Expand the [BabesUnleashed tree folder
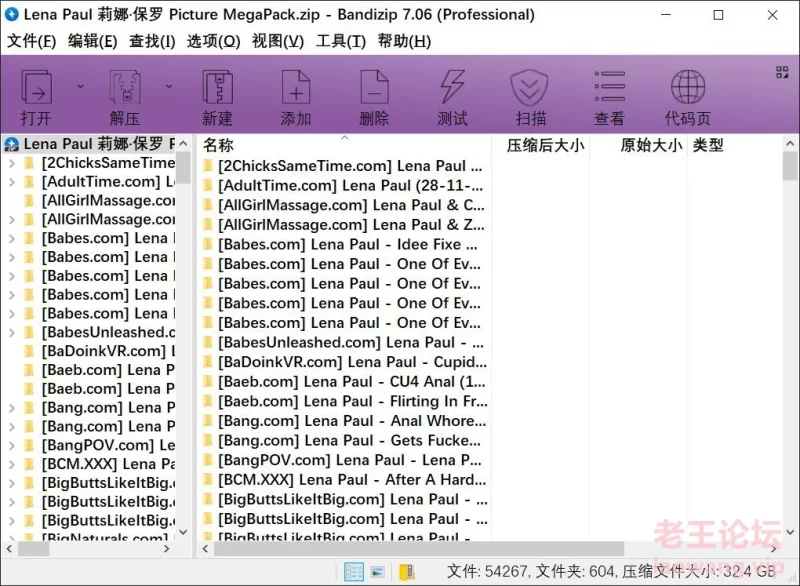Screen dimensions: 800x586 pos(12,333)
